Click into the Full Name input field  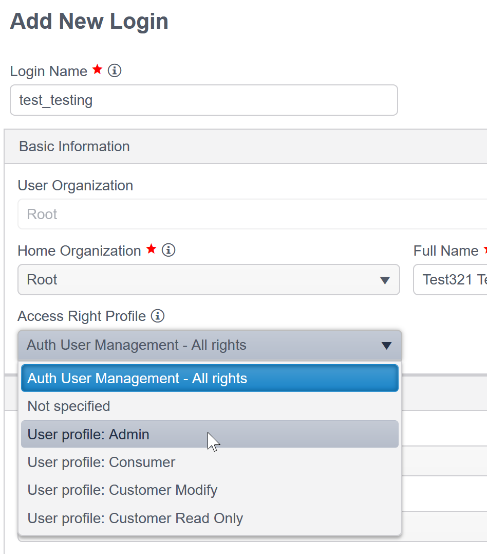click(x=450, y=279)
